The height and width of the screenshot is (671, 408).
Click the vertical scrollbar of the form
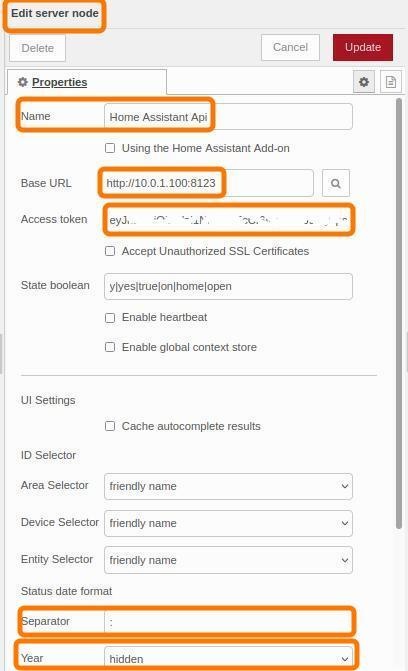pyautogui.click(x=399, y=314)
